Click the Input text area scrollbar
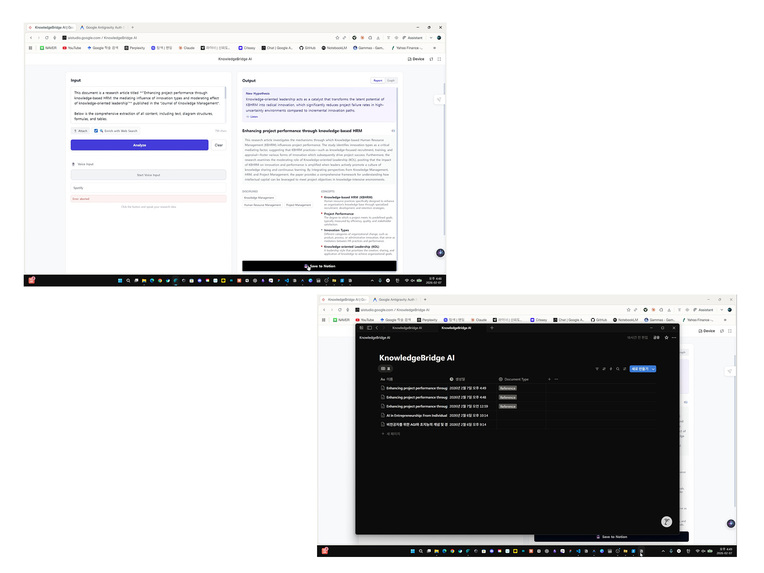 (x=225, y=95)
